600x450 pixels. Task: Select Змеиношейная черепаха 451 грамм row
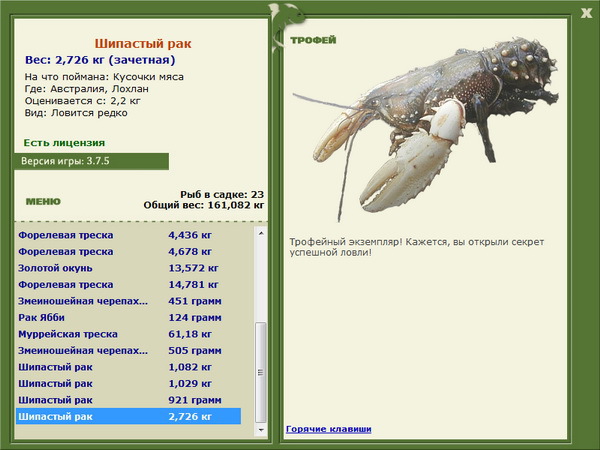click(128, 301)
